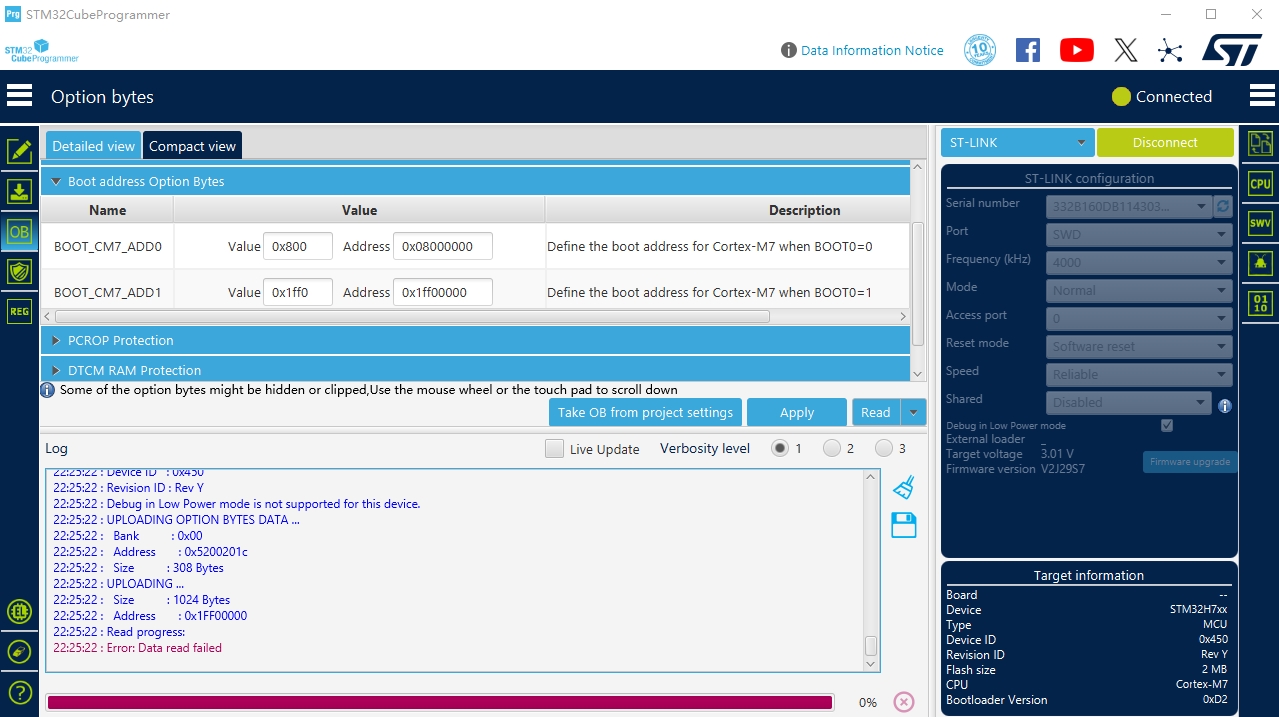This screenshot has height=717, width=1279.
Task: Open the Serial number dropdown
Action: (1129, 207)
